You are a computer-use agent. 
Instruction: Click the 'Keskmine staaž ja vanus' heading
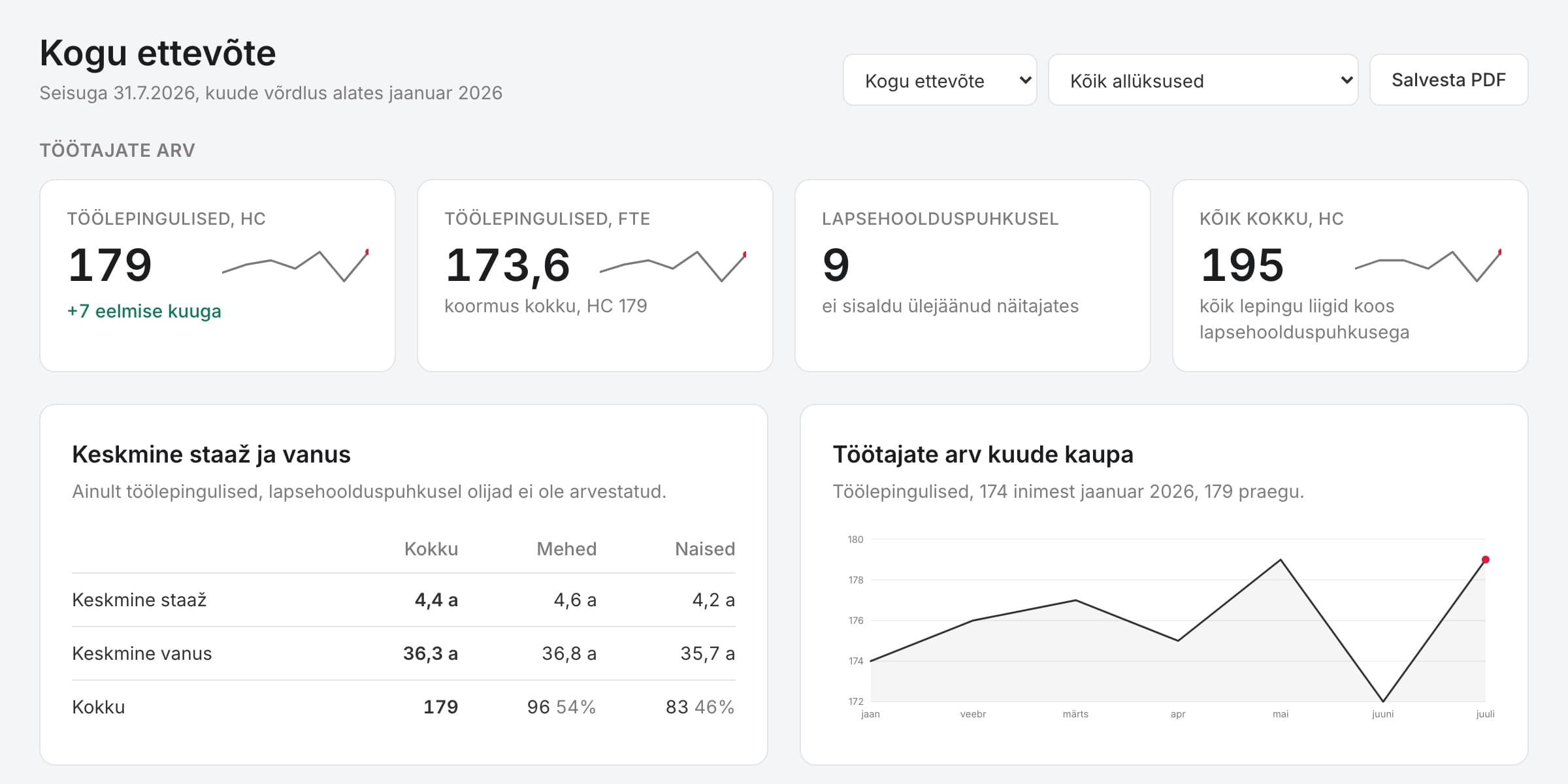click(x=211, y=454)
